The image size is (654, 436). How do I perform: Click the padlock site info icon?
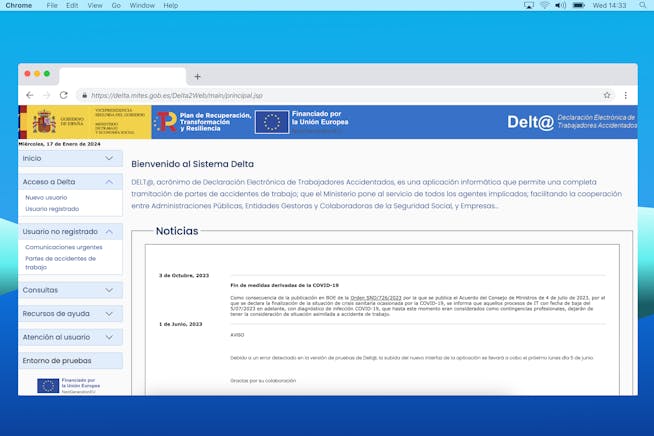(84, 96)
